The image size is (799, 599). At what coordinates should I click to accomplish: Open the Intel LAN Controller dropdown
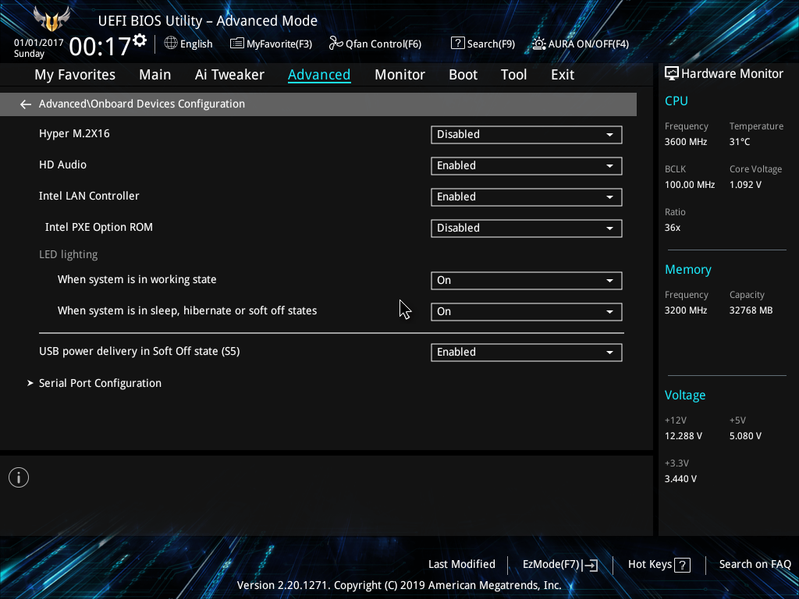526,197
